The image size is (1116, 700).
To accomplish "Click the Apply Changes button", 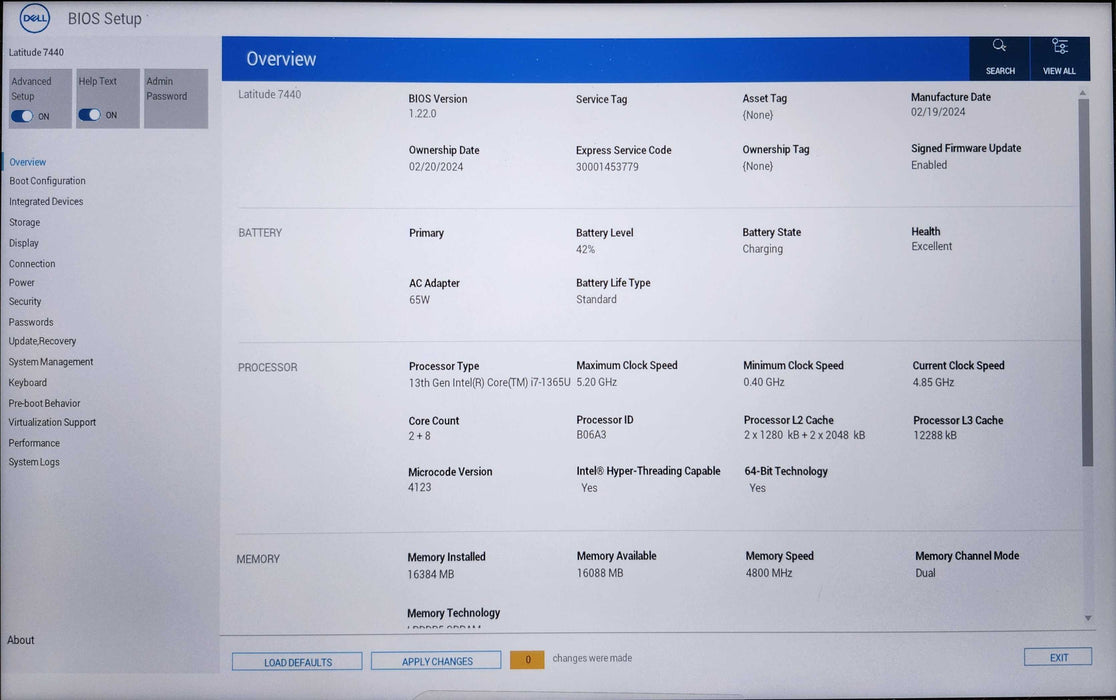I will tap(436, 661).
